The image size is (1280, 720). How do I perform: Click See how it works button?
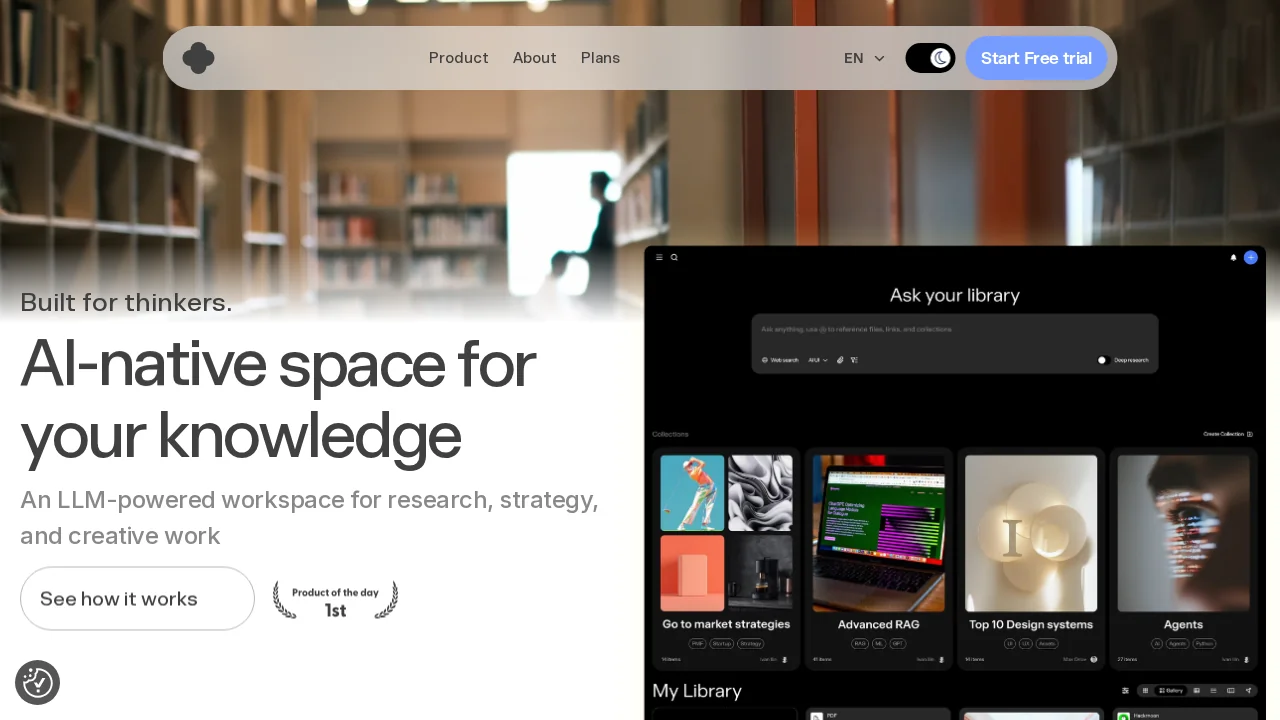[137, 599]
